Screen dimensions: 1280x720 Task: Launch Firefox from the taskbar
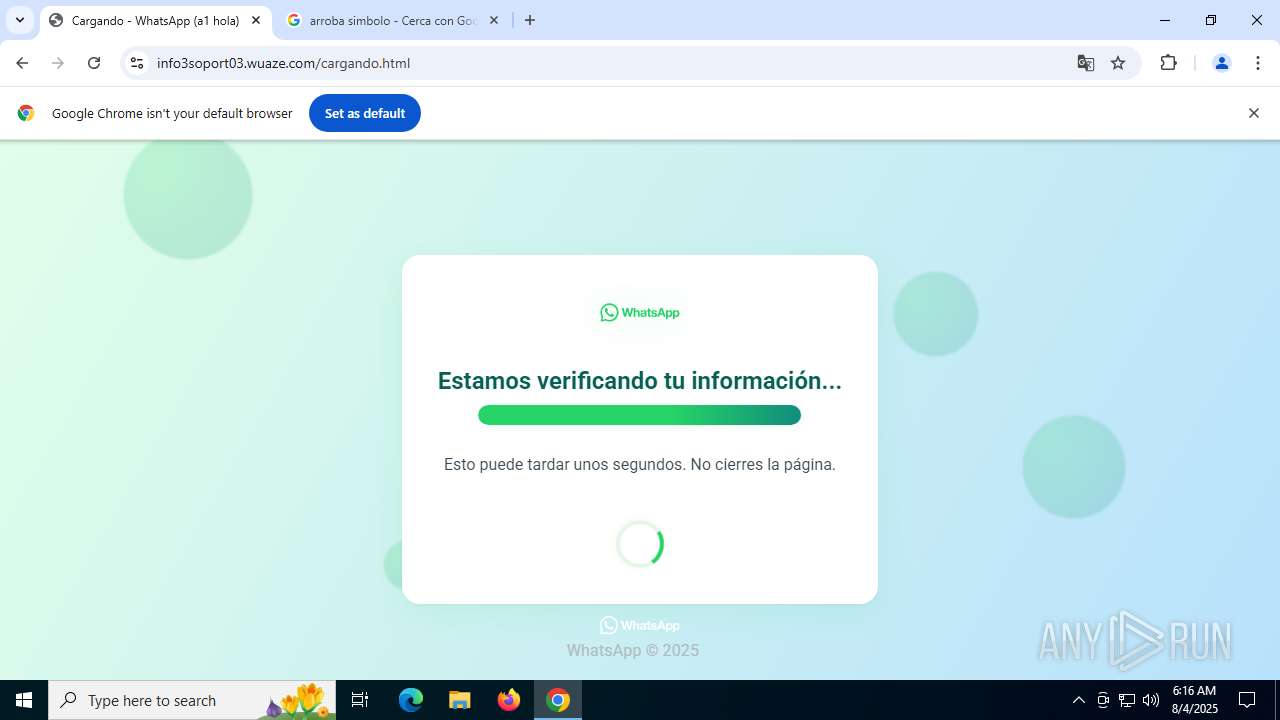(509, 700)
